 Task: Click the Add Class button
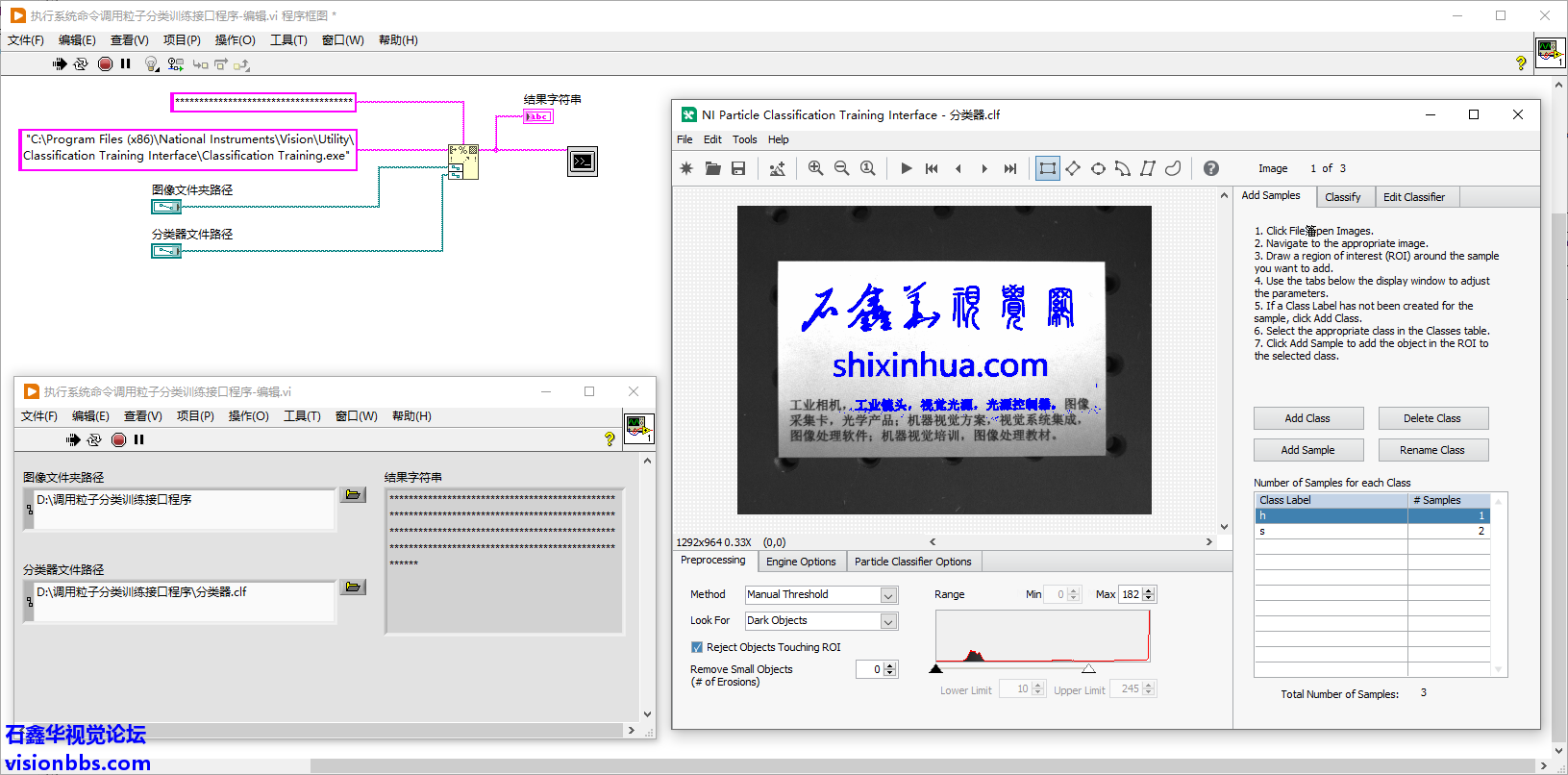pyautogui.click(x=1307, y=418)
